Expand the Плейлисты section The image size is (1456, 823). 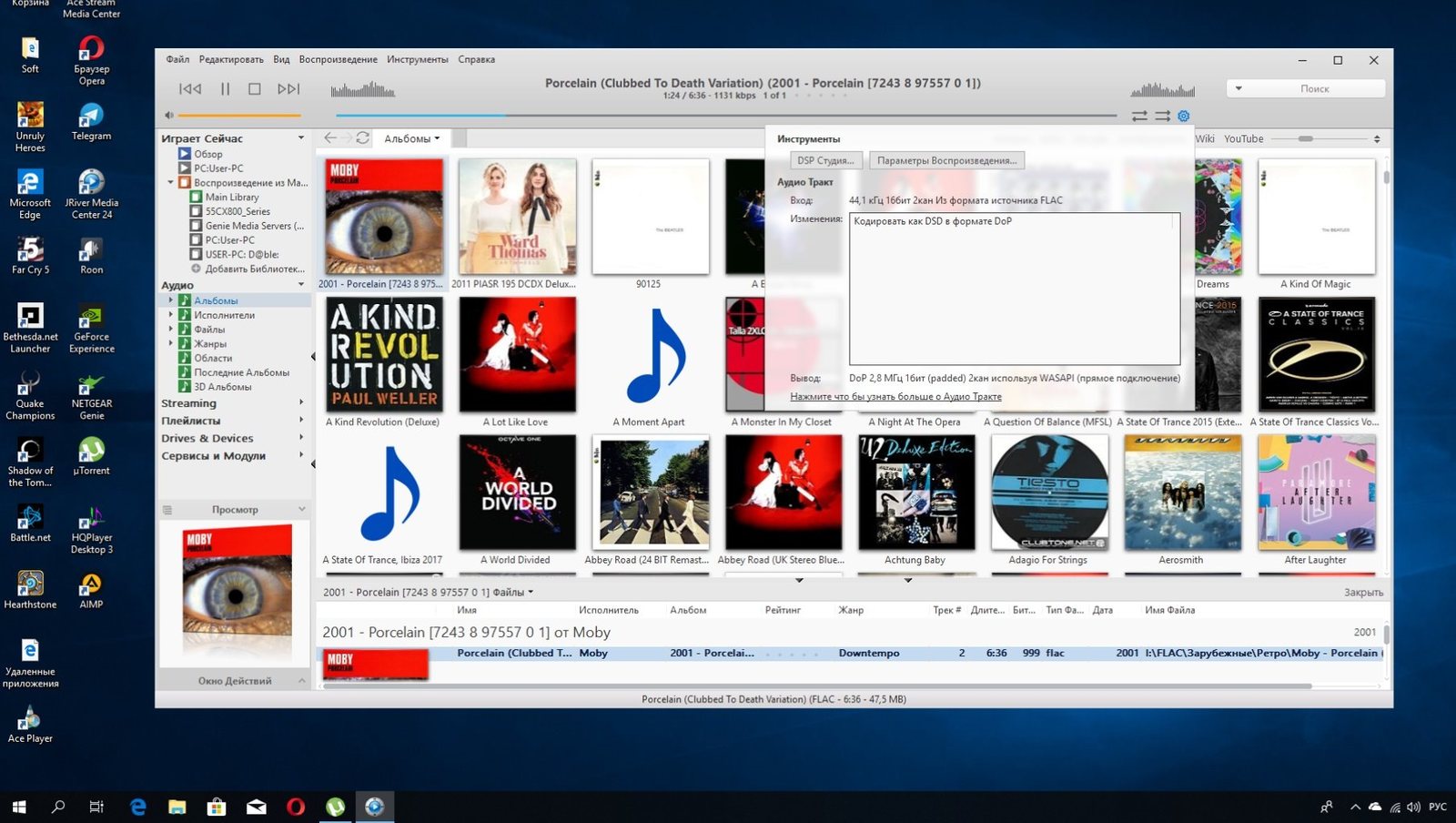tap(300, 420)
